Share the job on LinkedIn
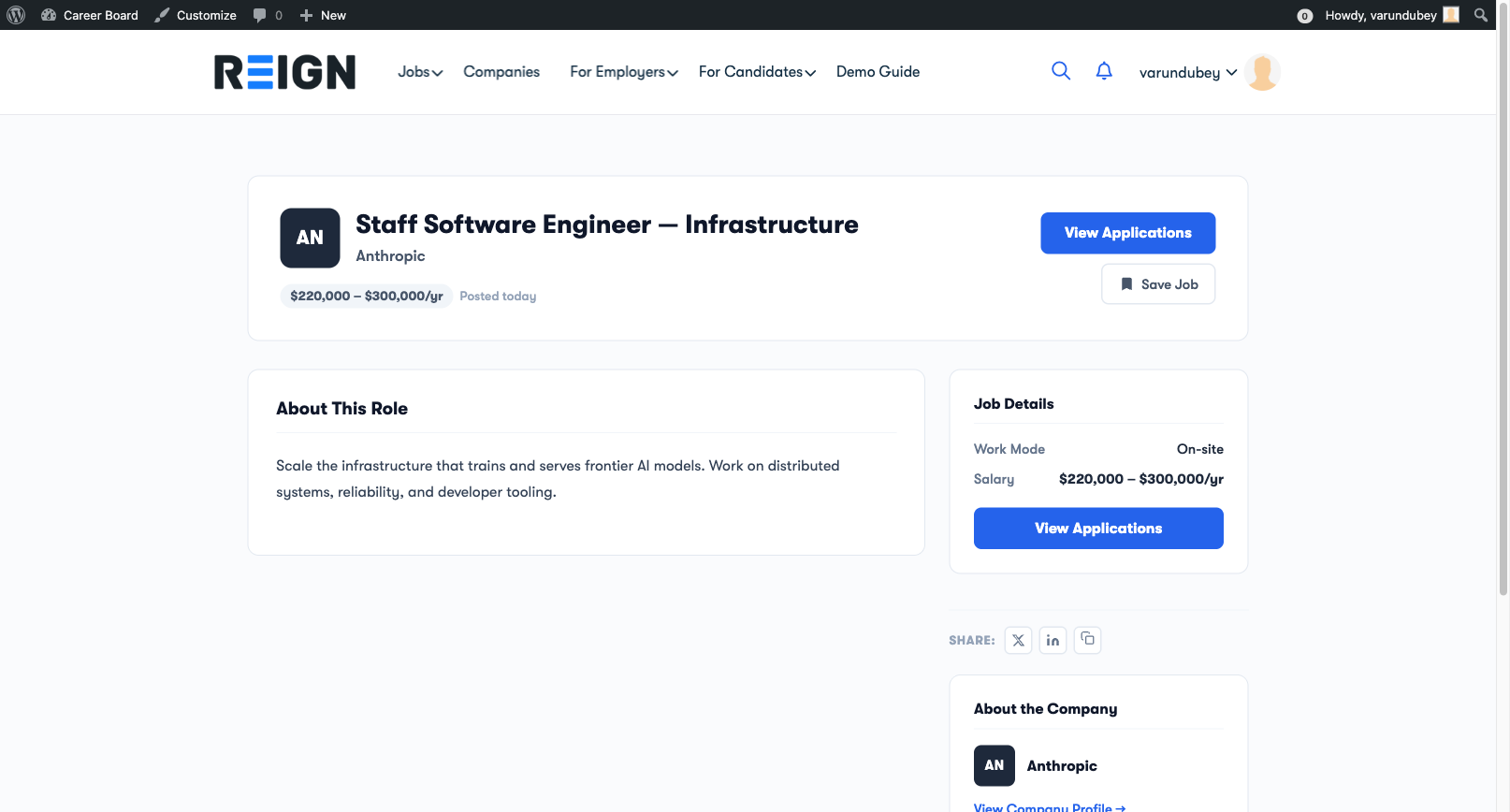1510x812 pixels. point(1053,640)
